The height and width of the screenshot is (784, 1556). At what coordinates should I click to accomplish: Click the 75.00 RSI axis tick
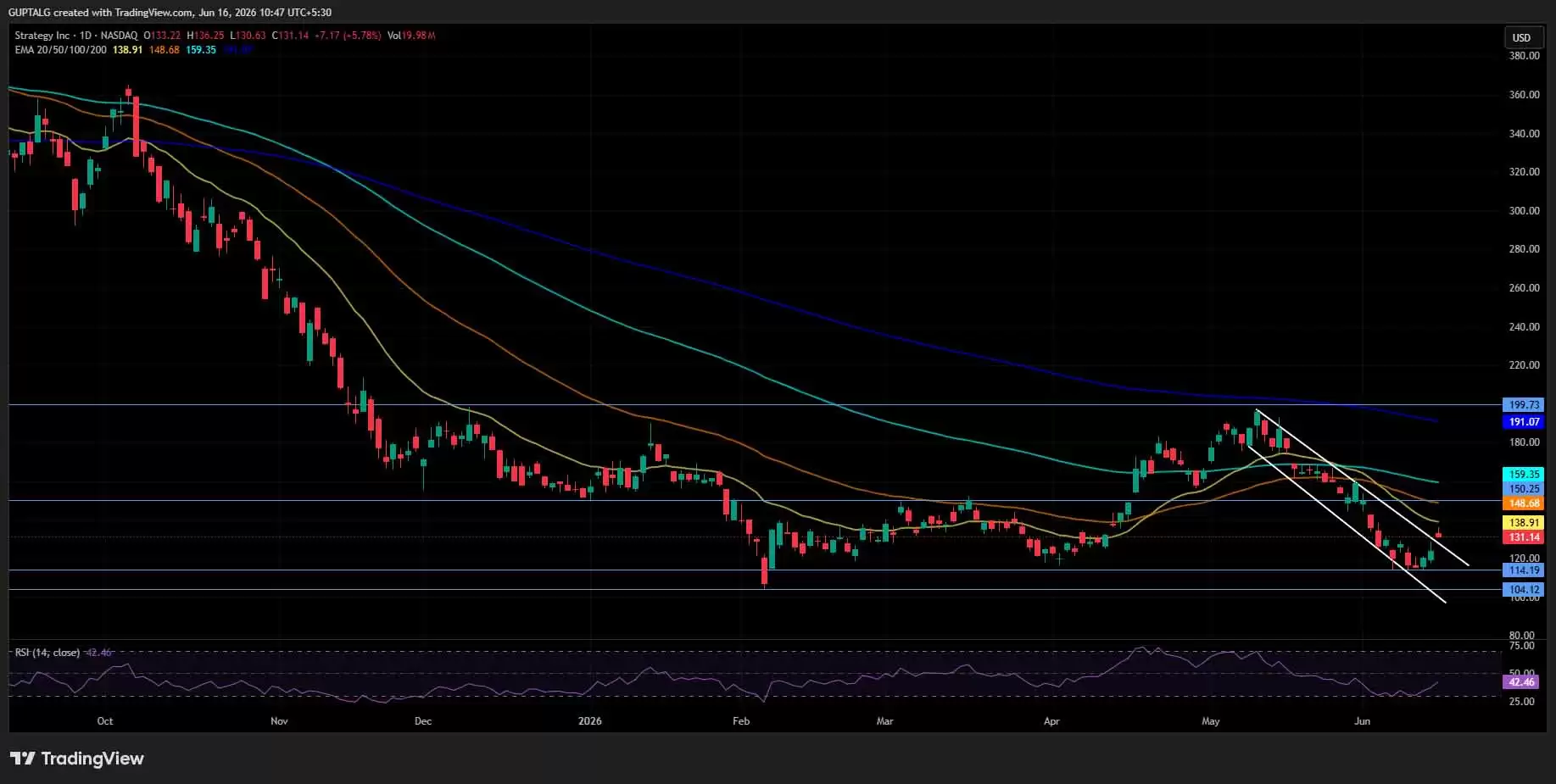1522,646
